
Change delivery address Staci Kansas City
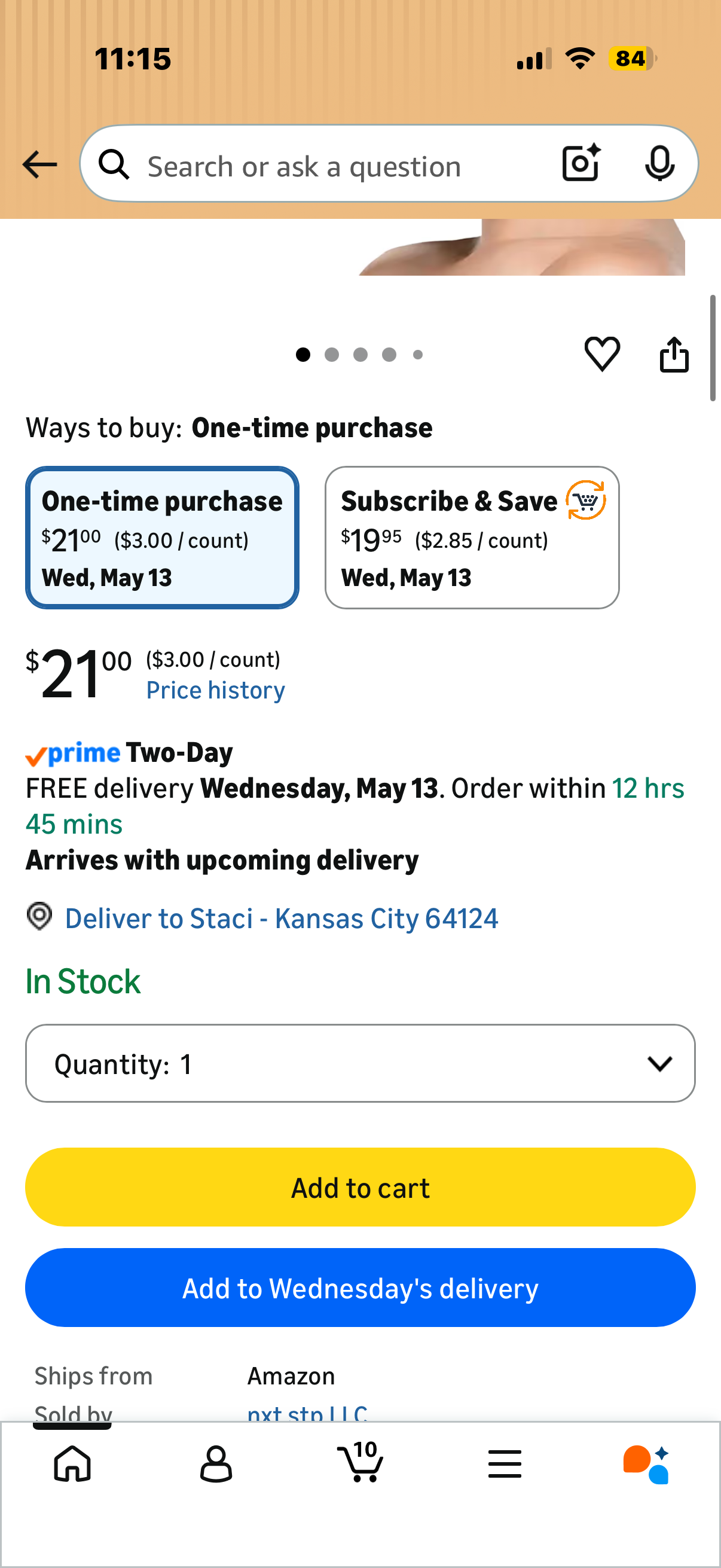[281, 918]
